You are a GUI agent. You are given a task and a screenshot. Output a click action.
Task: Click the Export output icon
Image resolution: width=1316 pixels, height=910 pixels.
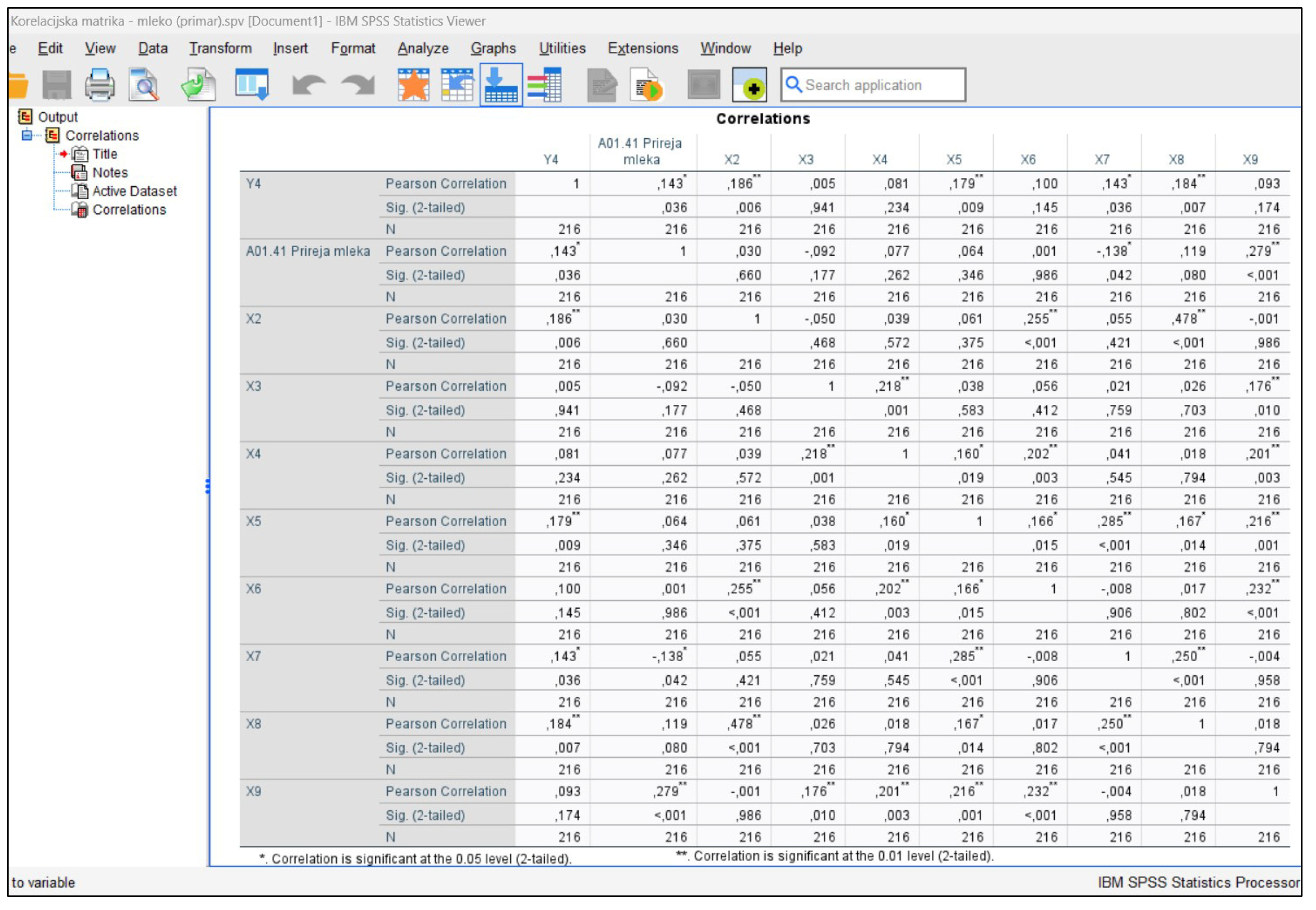(198, 85)
